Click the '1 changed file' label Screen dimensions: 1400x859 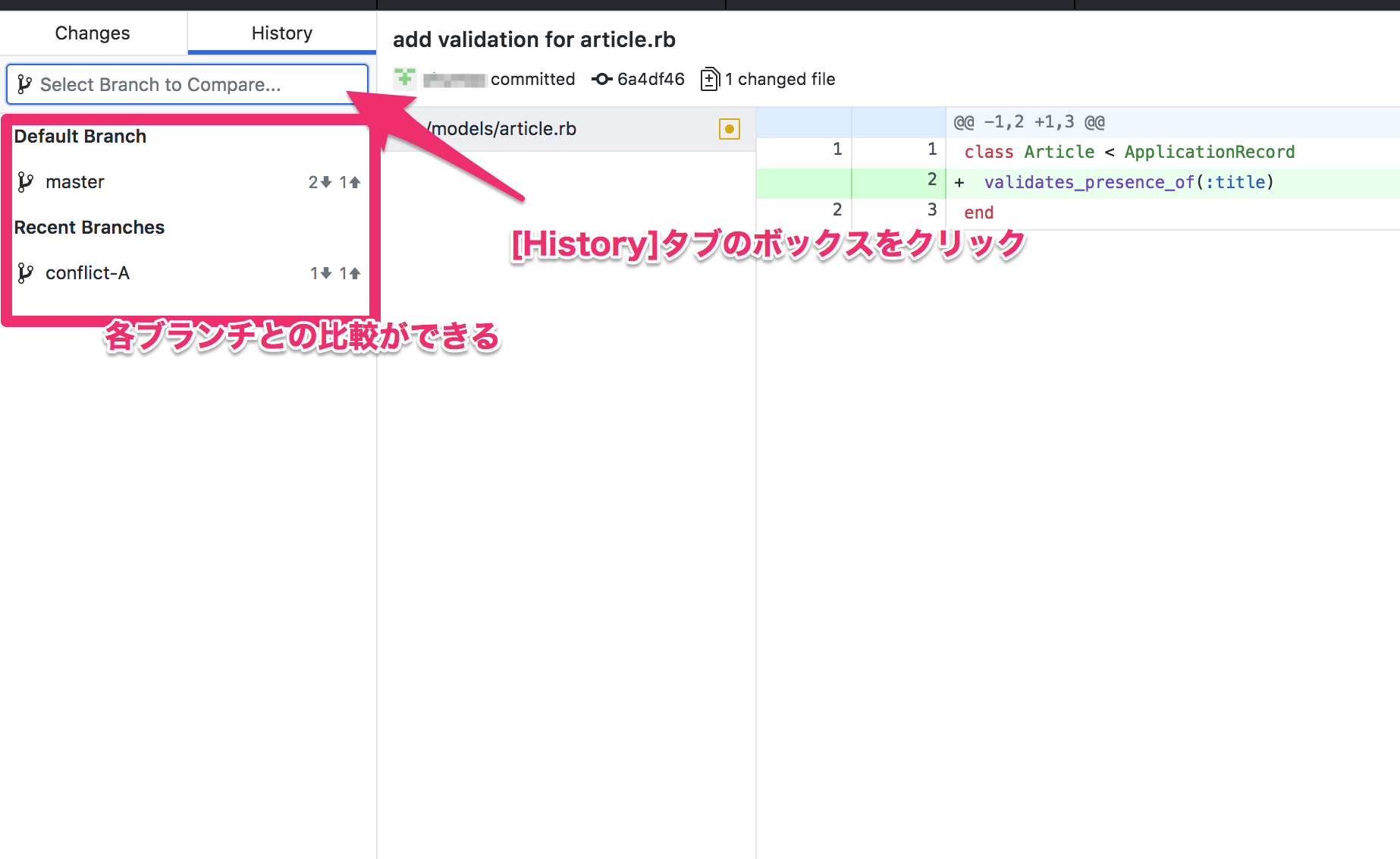click(x=780, y=79)
